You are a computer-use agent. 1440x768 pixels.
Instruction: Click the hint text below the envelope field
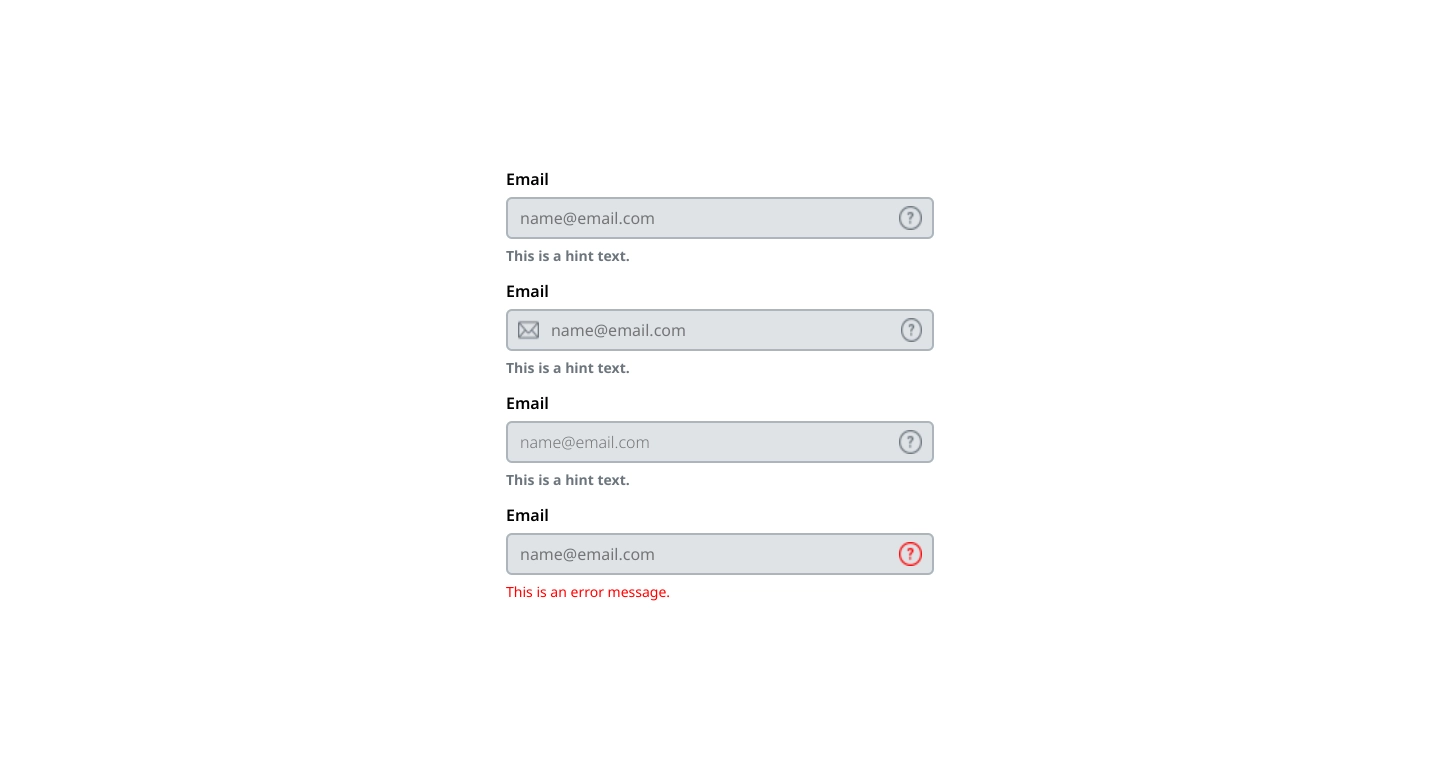pos(568,368)
